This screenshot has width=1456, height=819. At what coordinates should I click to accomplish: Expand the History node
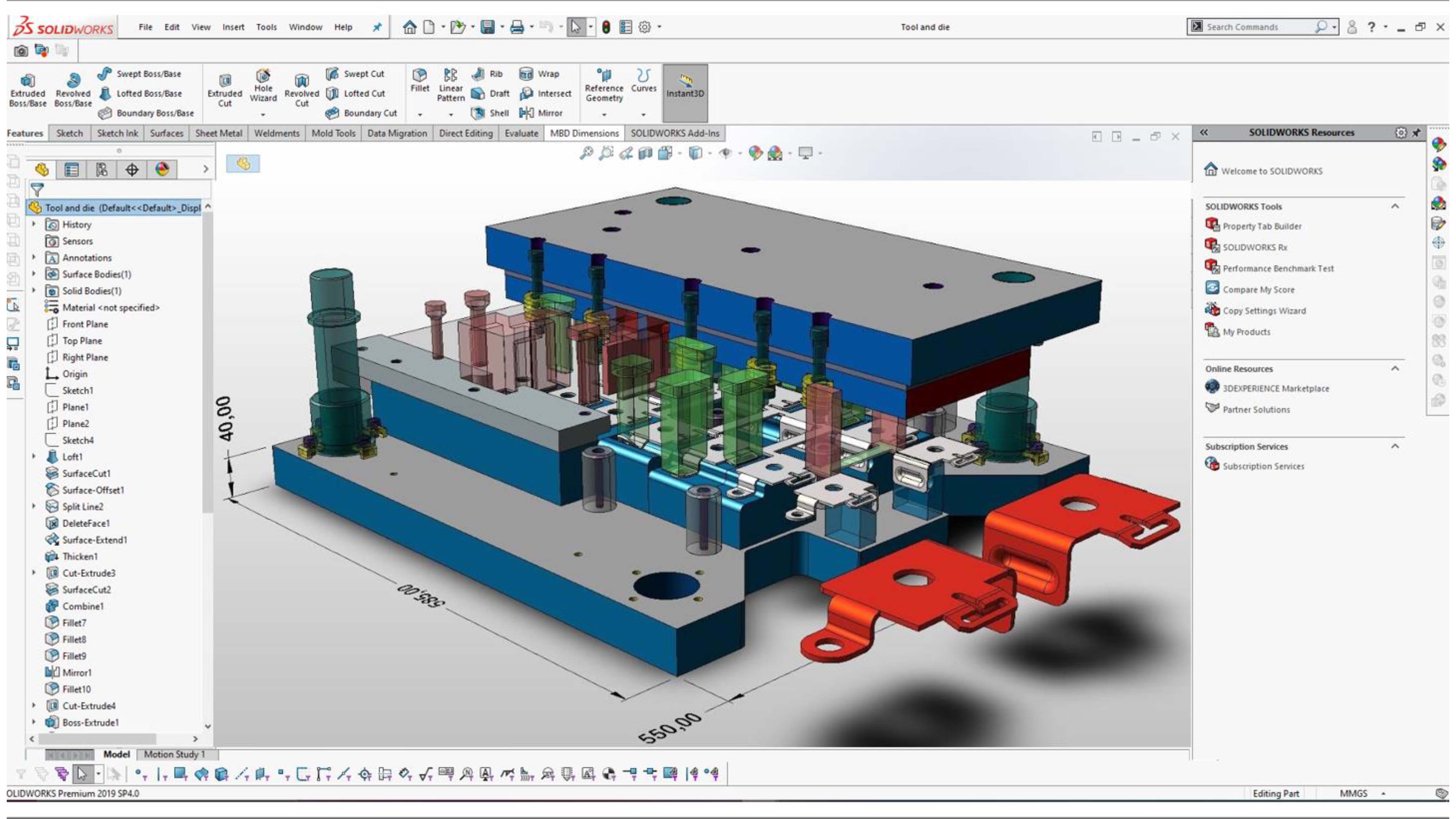pos(34,224)
